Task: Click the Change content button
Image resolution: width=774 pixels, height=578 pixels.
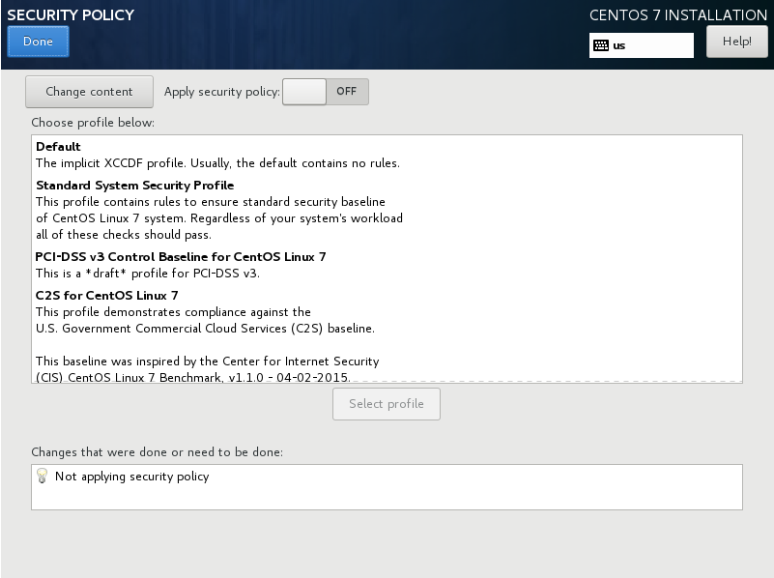Action: point(89,91)
